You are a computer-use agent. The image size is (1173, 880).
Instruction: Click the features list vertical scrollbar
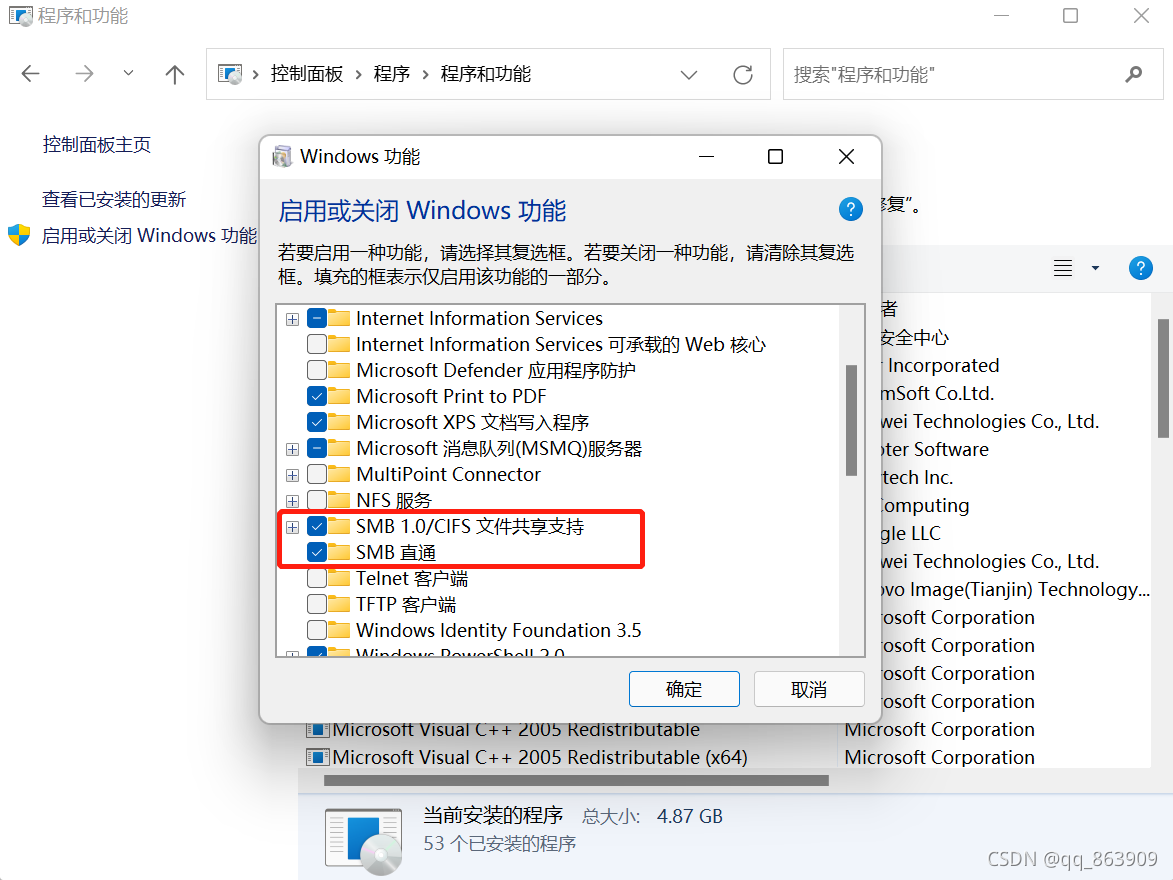pyautogui.click(x=851, y=419)
